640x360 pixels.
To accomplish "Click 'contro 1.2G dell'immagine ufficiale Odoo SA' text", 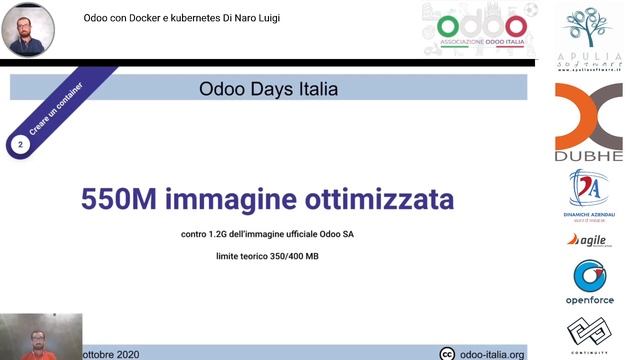I will click(267, 234).
